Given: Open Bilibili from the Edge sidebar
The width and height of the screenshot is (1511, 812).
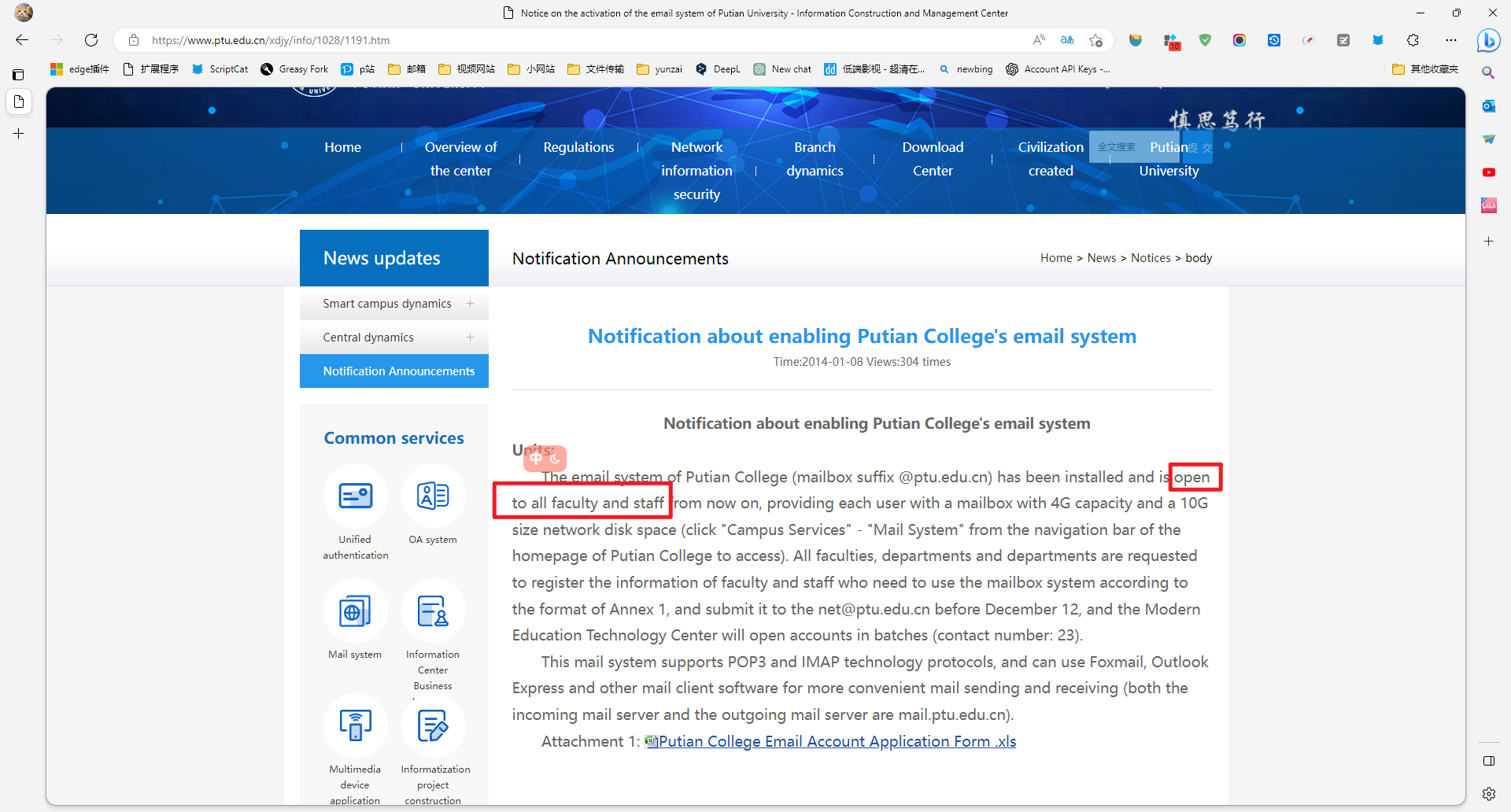Looking at the screenshot, I should [1488, 205].
